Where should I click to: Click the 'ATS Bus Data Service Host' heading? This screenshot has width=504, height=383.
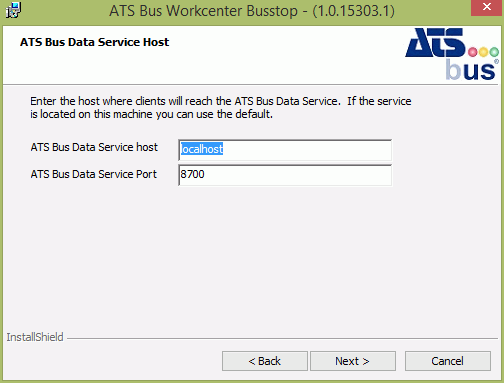click(x=95, y=42)
